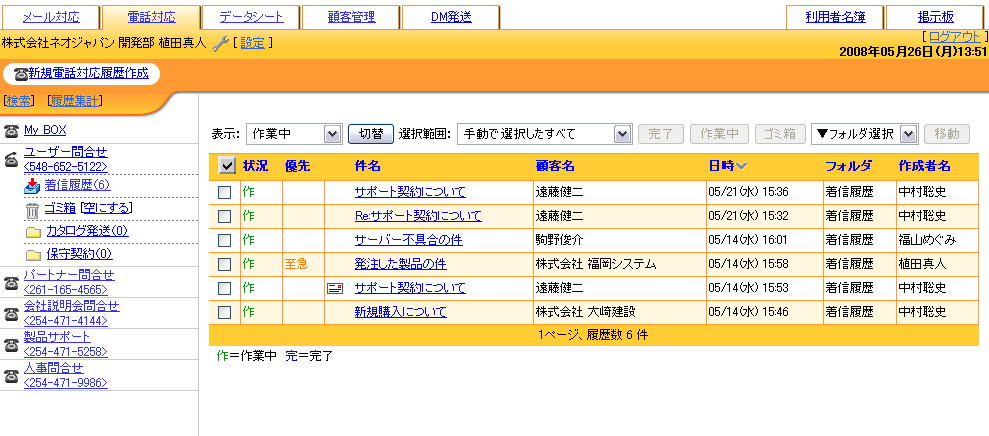Screen dimensions: 989x436
Task: Switch to the メール対応 tab
Action: [x=49, y=17]
